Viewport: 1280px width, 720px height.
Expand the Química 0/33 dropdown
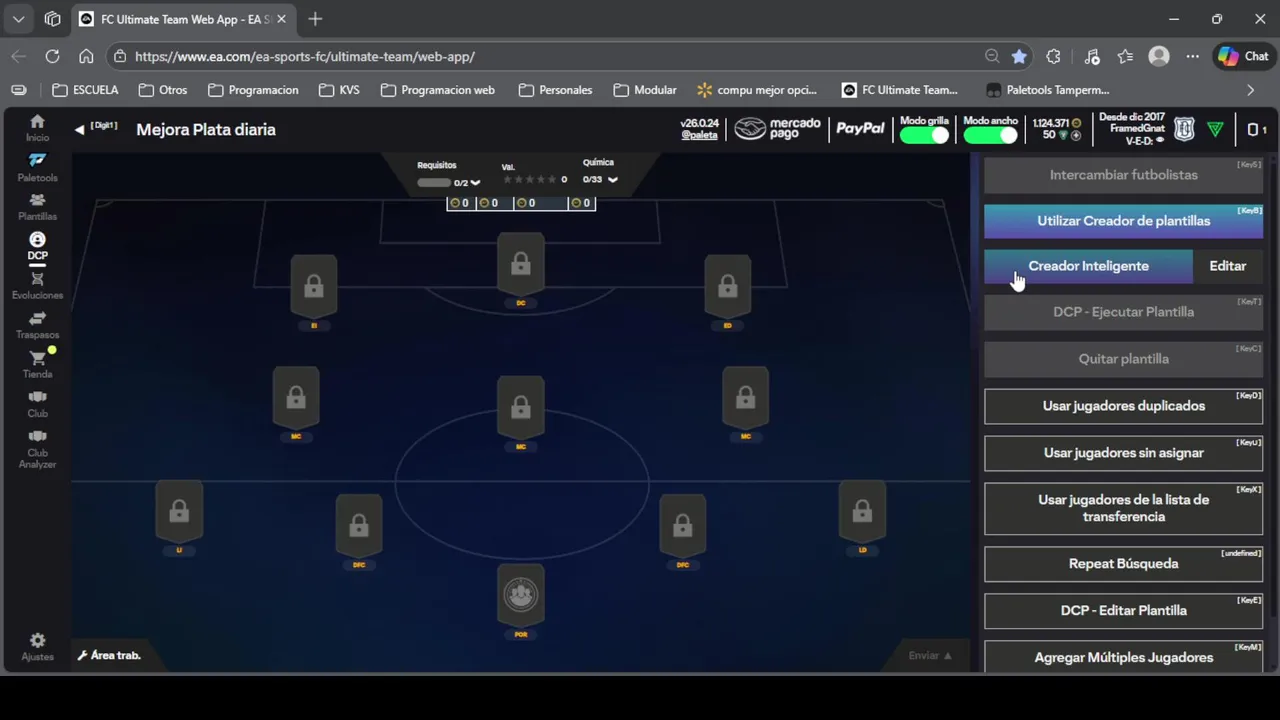[612, 180]
